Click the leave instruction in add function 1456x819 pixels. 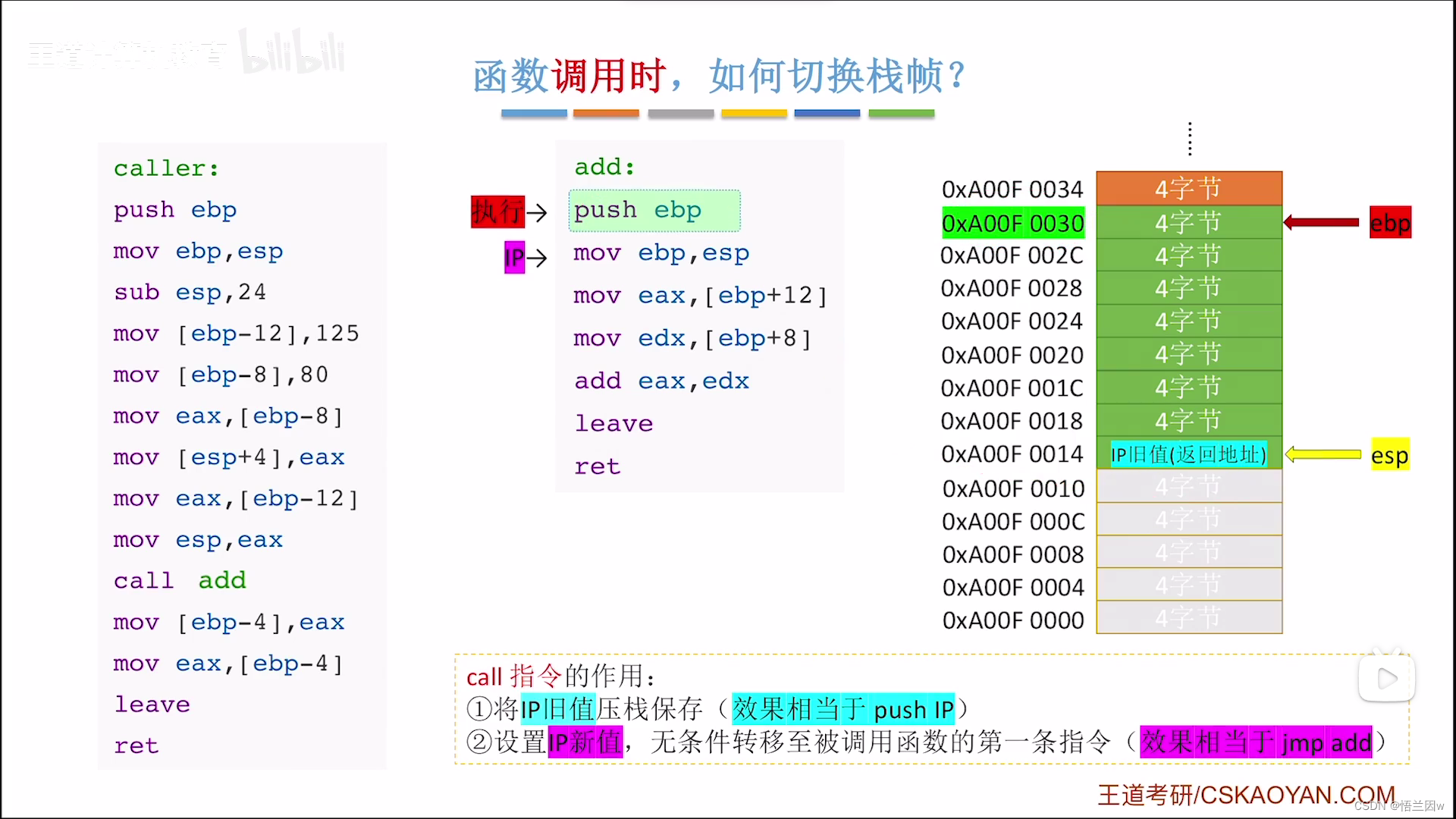(x=613, y=423)
